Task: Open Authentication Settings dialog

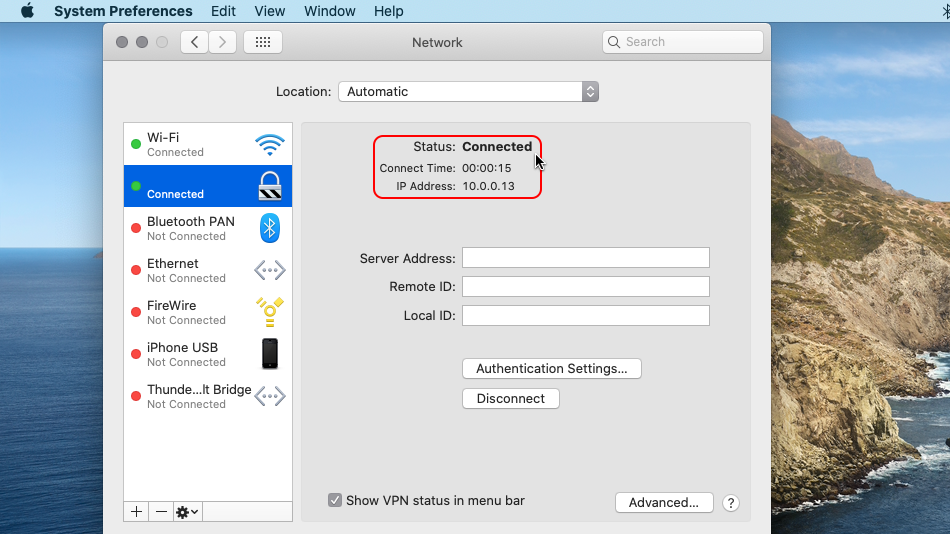Action: tap(551, 368)
